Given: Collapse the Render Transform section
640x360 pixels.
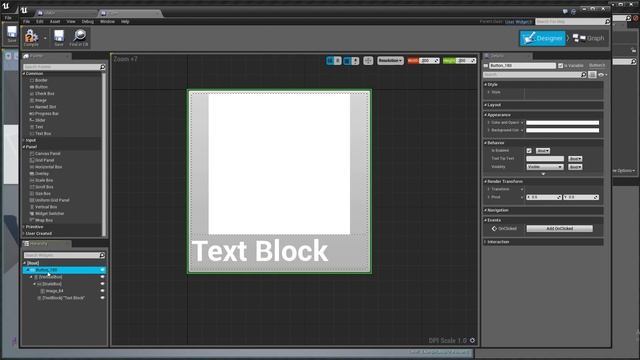Looking at the screenshot, I should (x=485, y=181).
